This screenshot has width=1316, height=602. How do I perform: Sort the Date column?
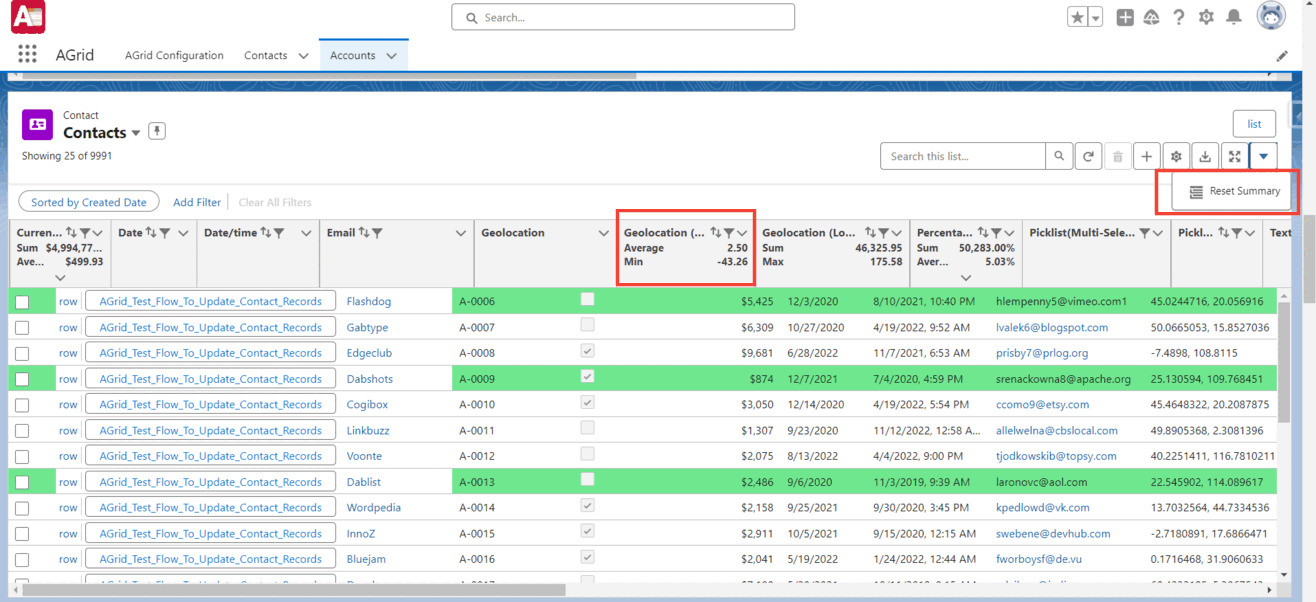[x=151, y=233]
